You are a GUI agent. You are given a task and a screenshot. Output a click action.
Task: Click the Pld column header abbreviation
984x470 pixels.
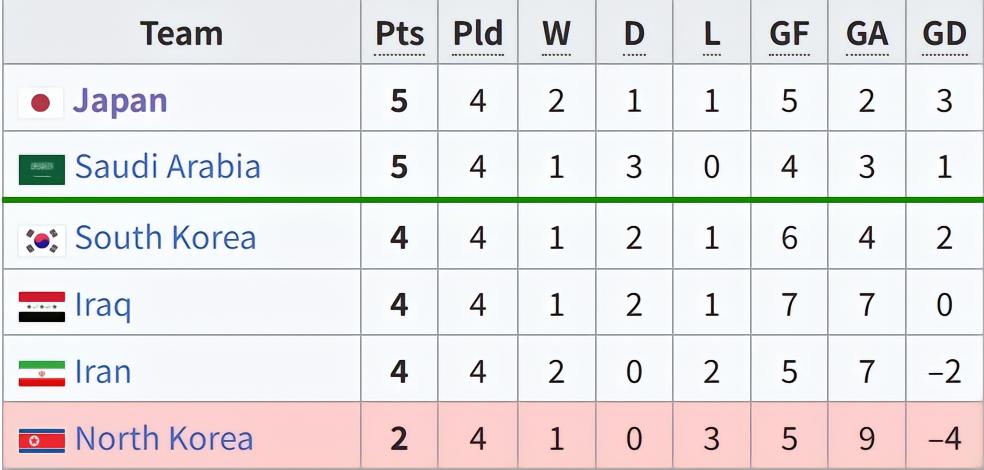(477, 33)
